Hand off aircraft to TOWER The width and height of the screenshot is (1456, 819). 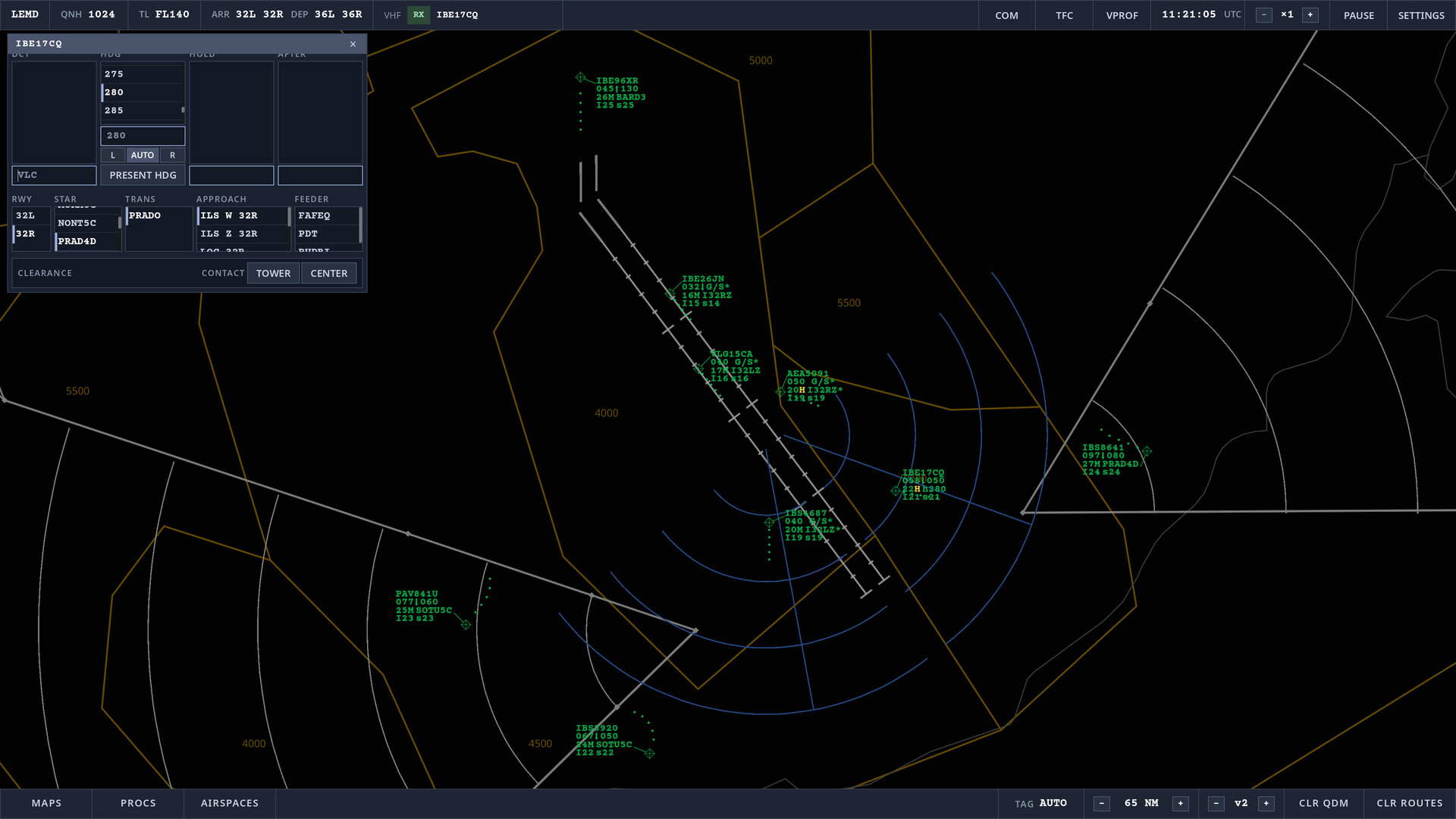[x=273, y=273]
